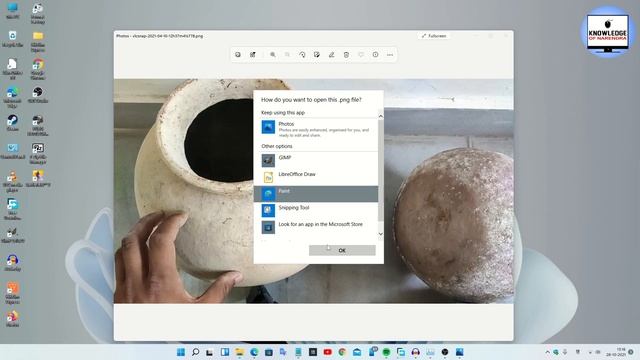Open YouTube red icon on taskbar
This screenshot has height=360, width=640.
(x=327, y=352)
